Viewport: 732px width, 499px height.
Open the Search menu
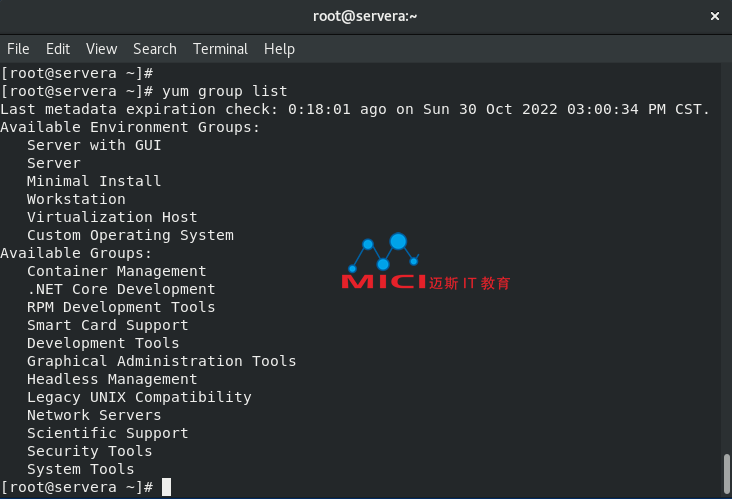tap(154, 49)
